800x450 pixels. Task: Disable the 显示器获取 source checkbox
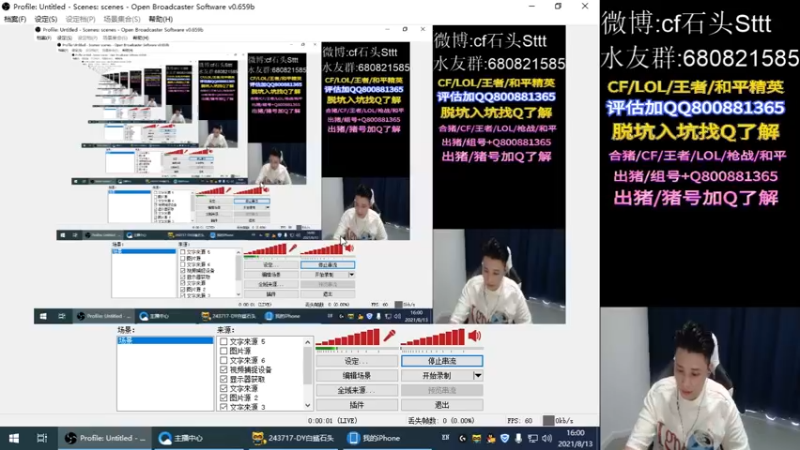click(x=223, y=379)
